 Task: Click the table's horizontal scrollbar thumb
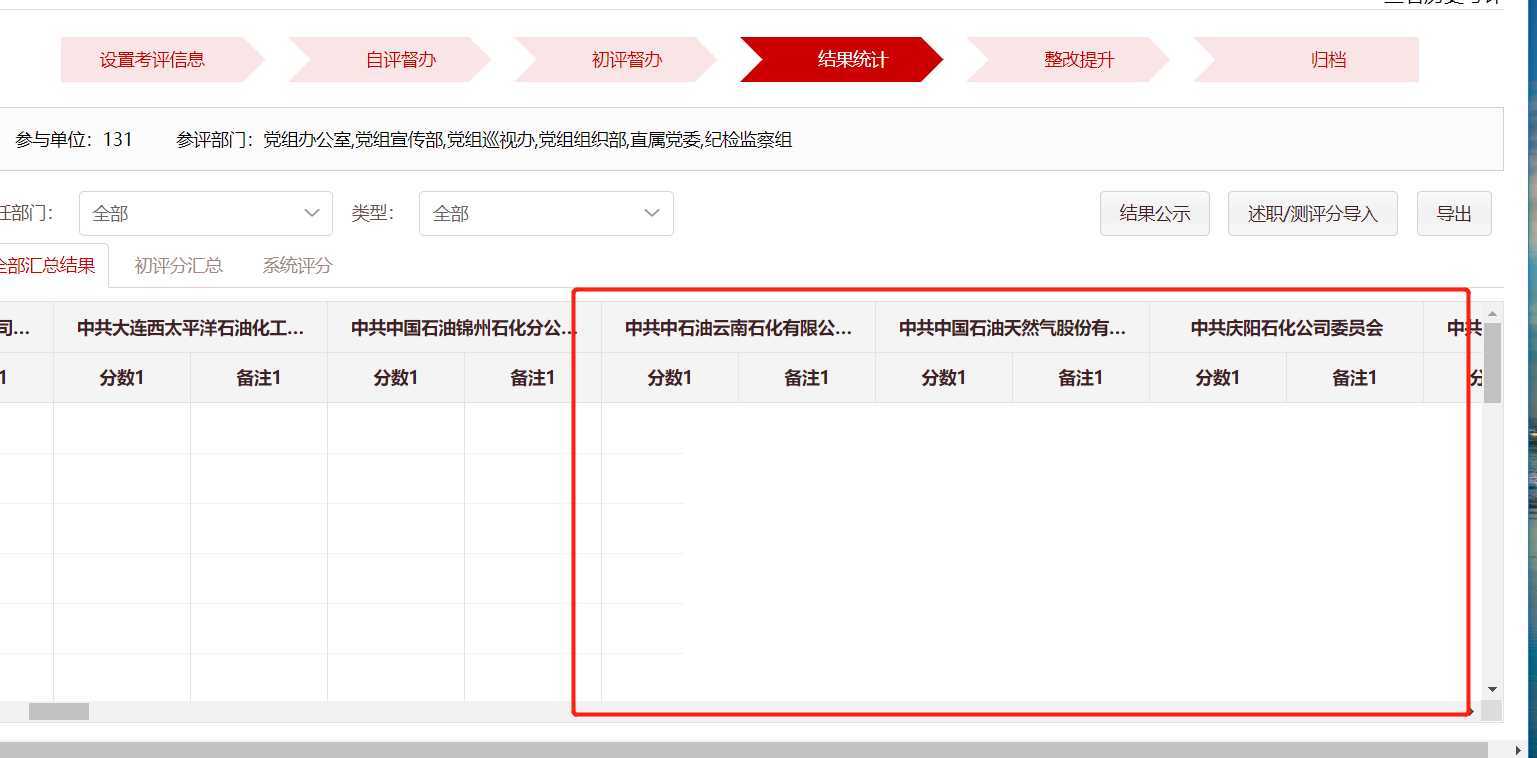point(59,711)
